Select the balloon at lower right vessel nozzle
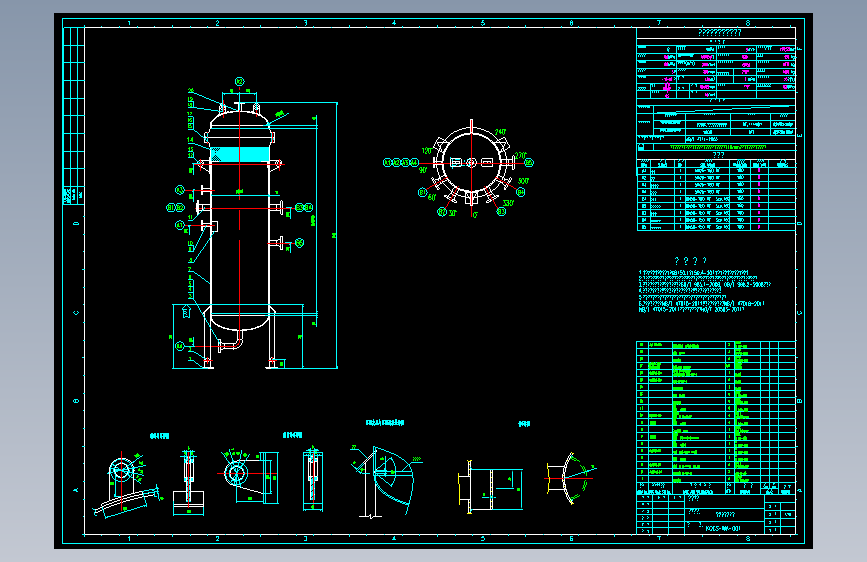This screenshot has height=562, width=867. [299, 243]
